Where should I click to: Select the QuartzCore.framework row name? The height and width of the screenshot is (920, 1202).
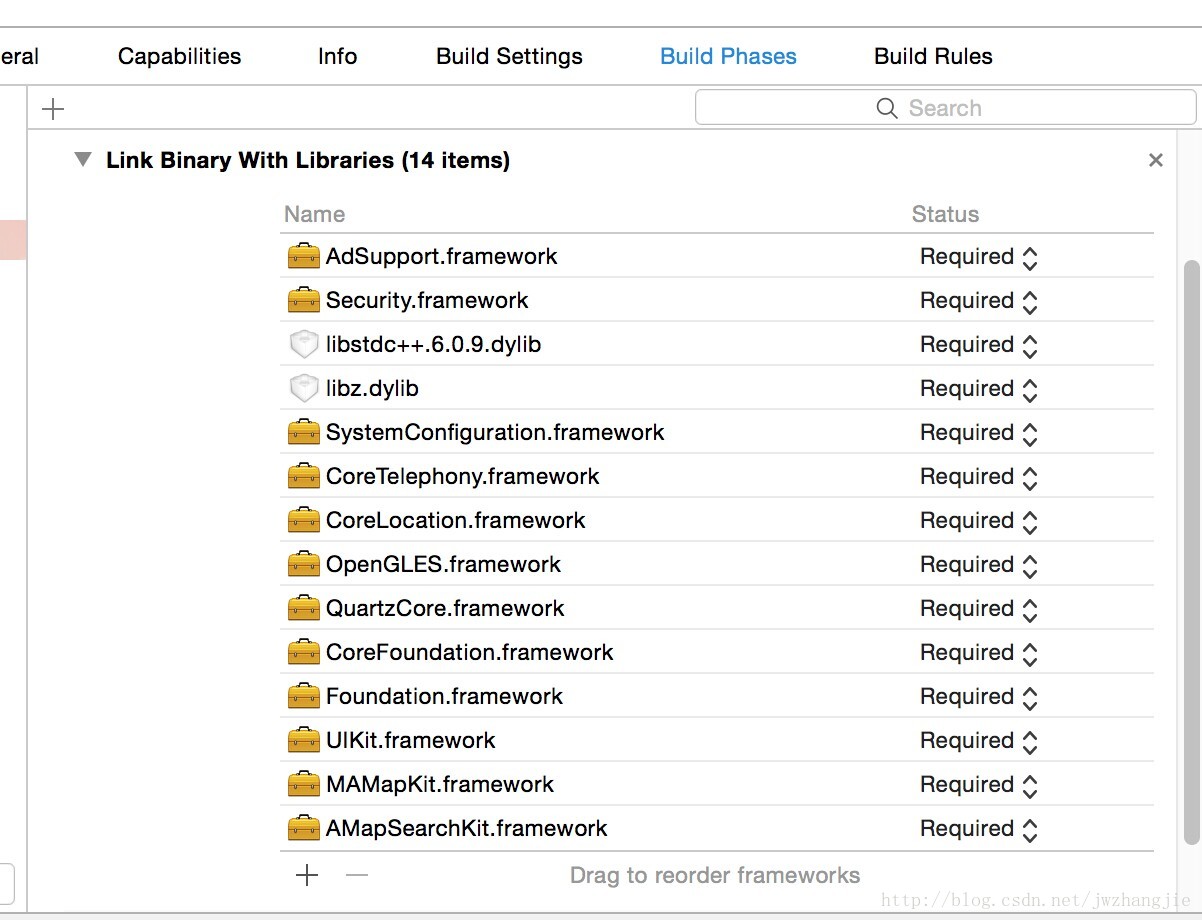click(445, 609)
